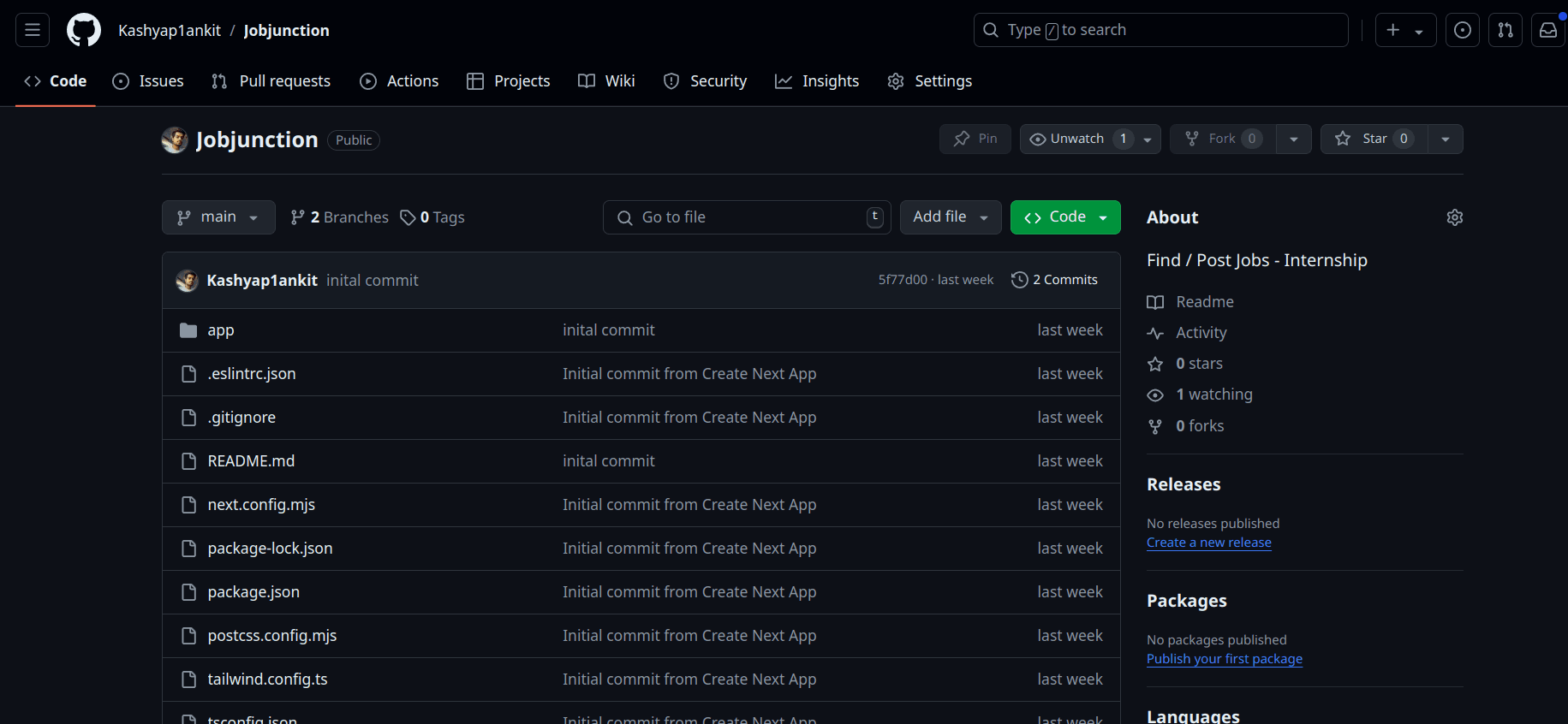This screenshot has width=1568, height=724.
Task: Open About settings gear icon
Action: point(1455,217)
